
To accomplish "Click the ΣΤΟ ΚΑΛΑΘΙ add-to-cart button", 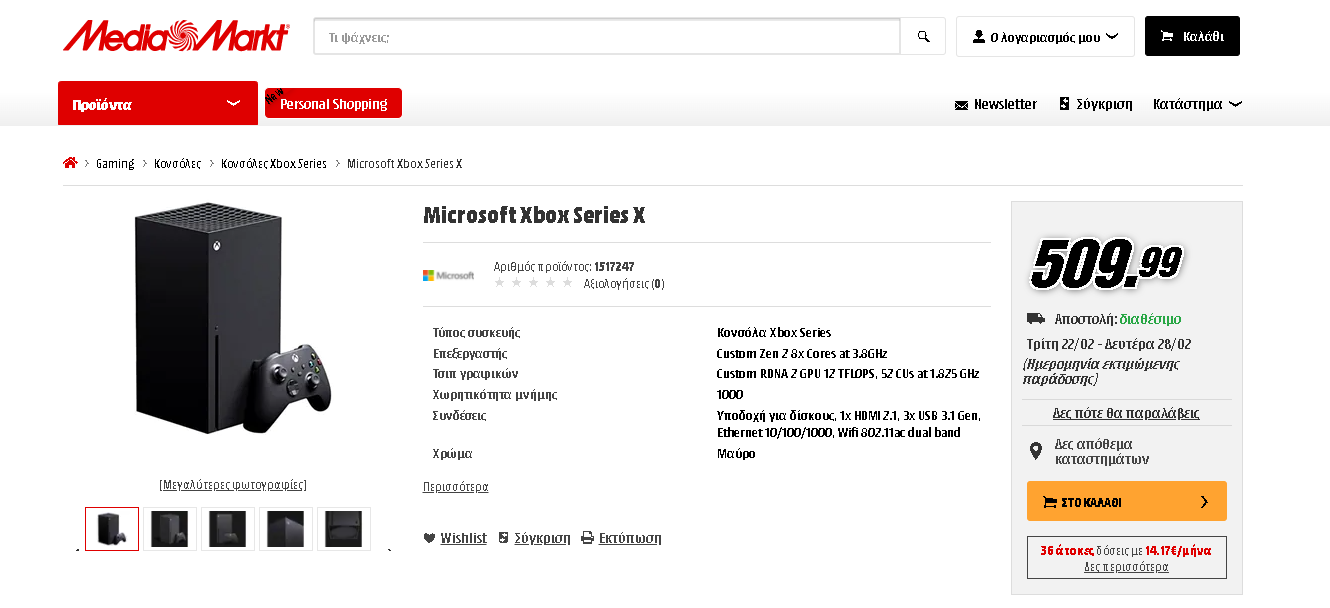I will [x=1127, y=501].
